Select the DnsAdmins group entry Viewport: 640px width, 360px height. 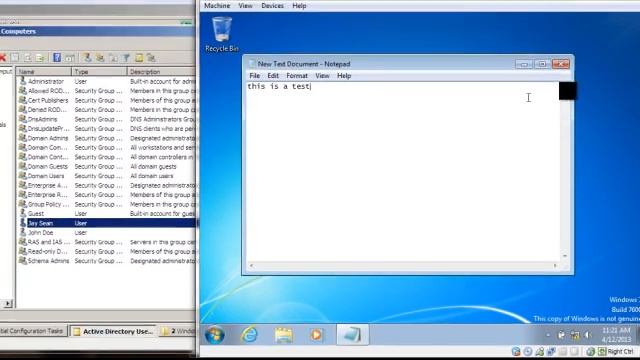[42, 119]
